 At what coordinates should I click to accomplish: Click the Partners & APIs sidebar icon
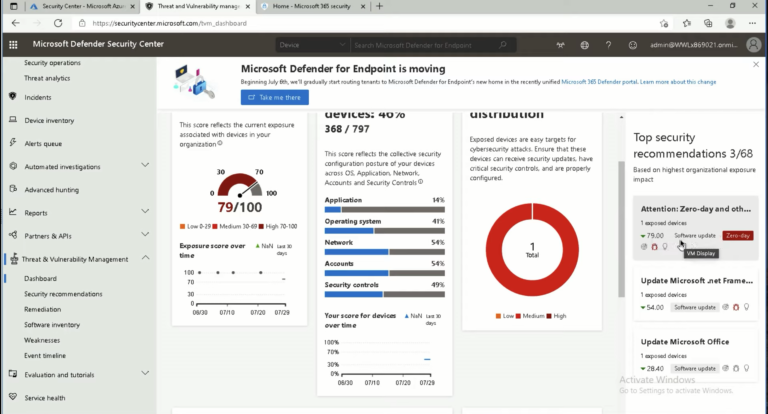click(13, 235)
